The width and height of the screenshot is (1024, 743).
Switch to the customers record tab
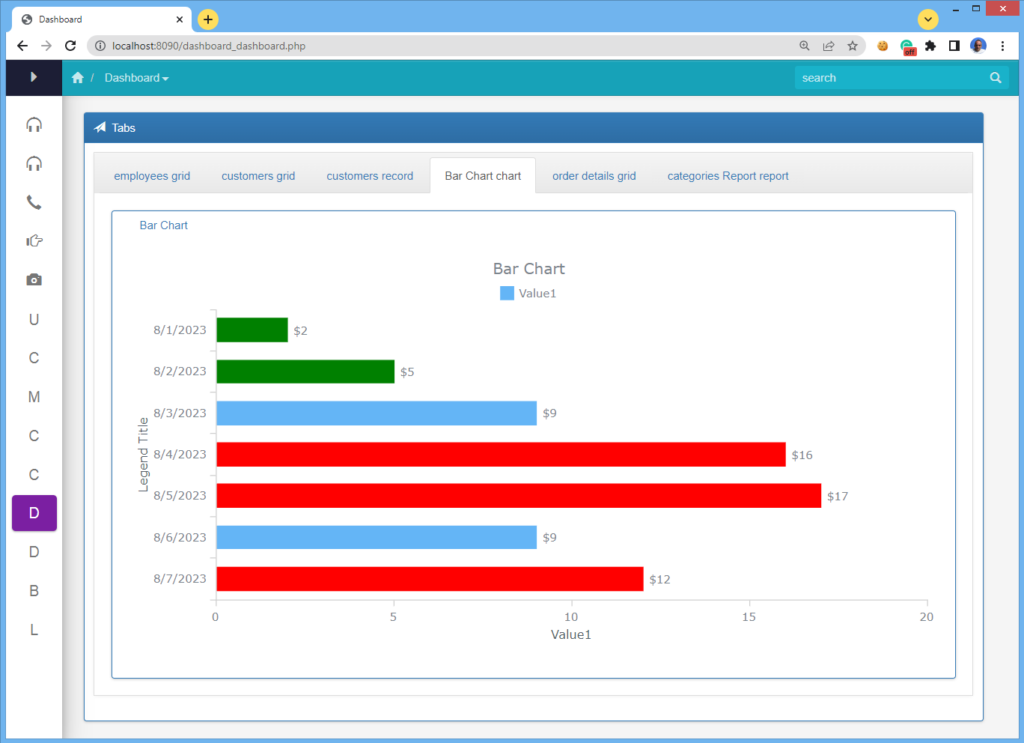369,175
